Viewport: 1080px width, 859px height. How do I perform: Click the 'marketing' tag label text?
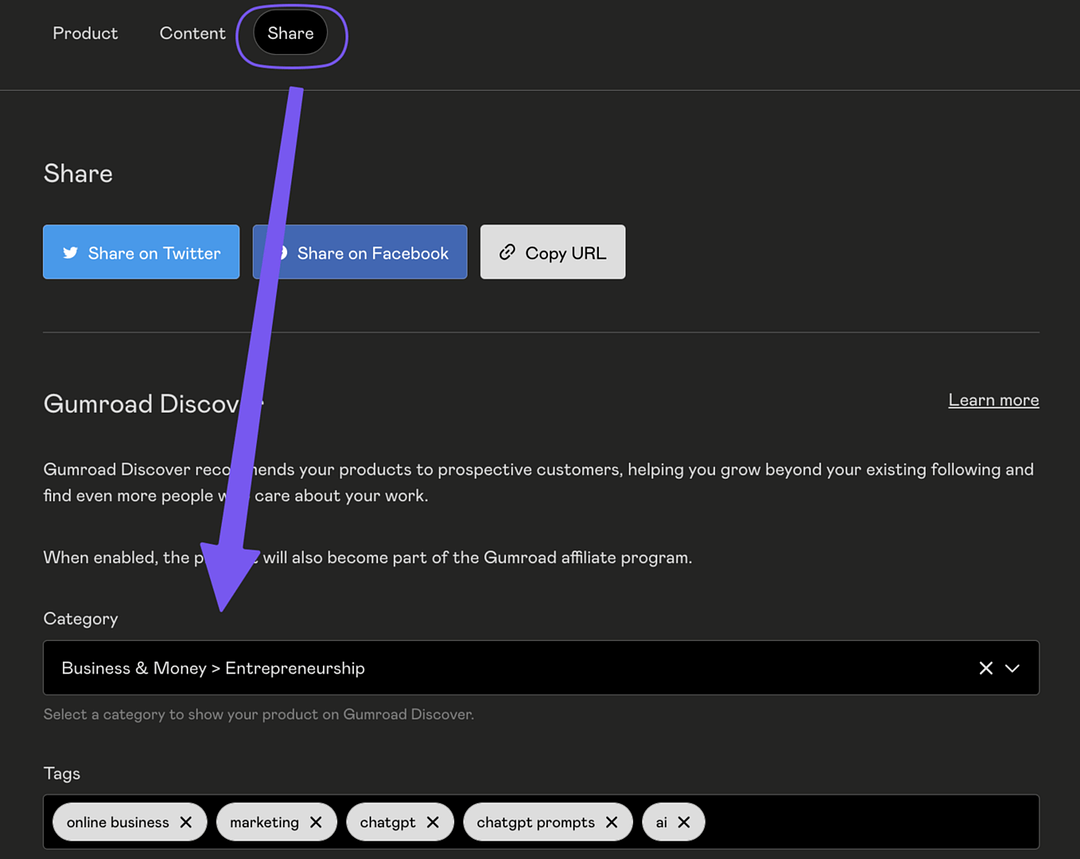pos(264,822)
